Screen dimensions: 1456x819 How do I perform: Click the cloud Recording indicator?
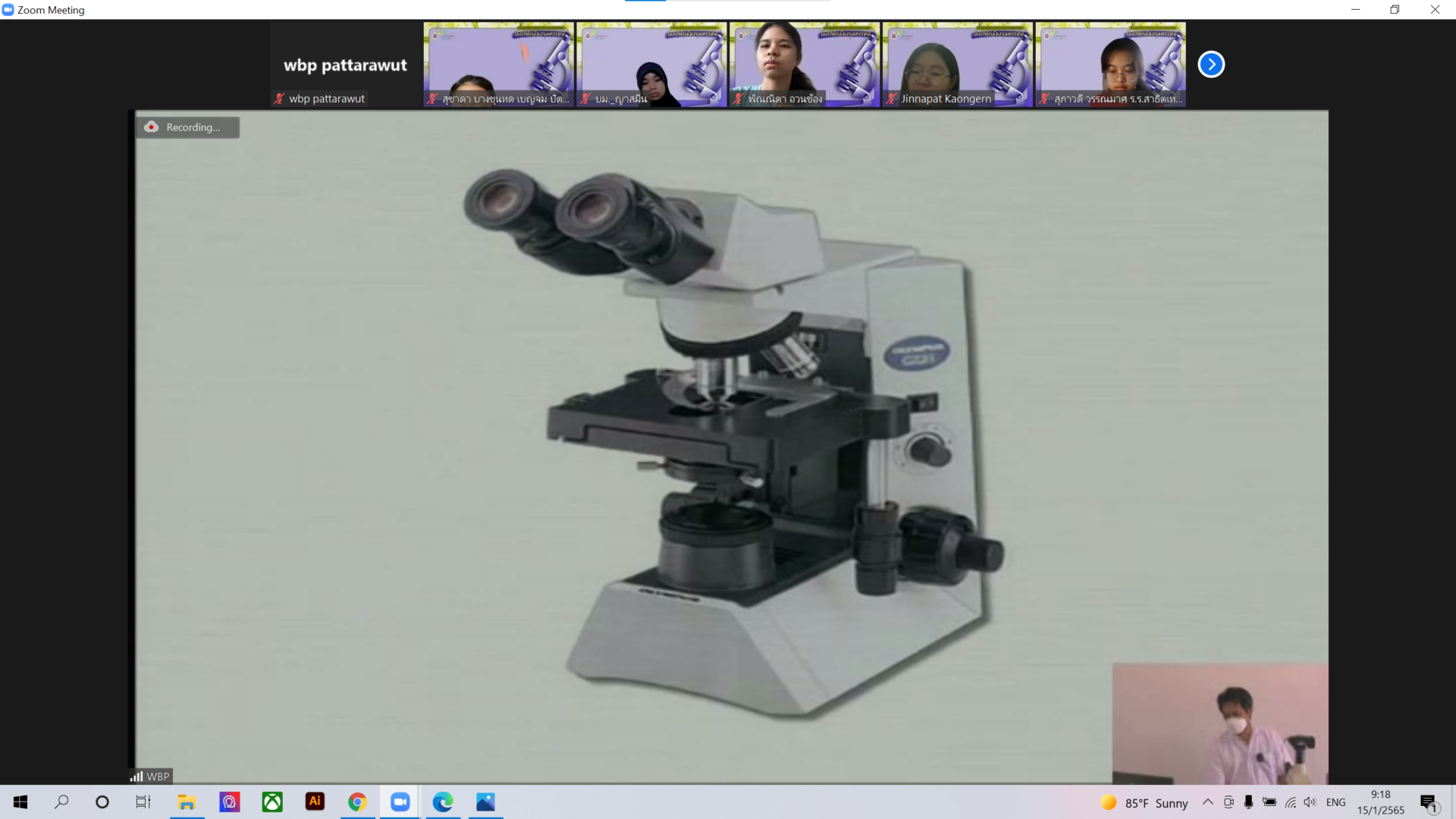187,127
